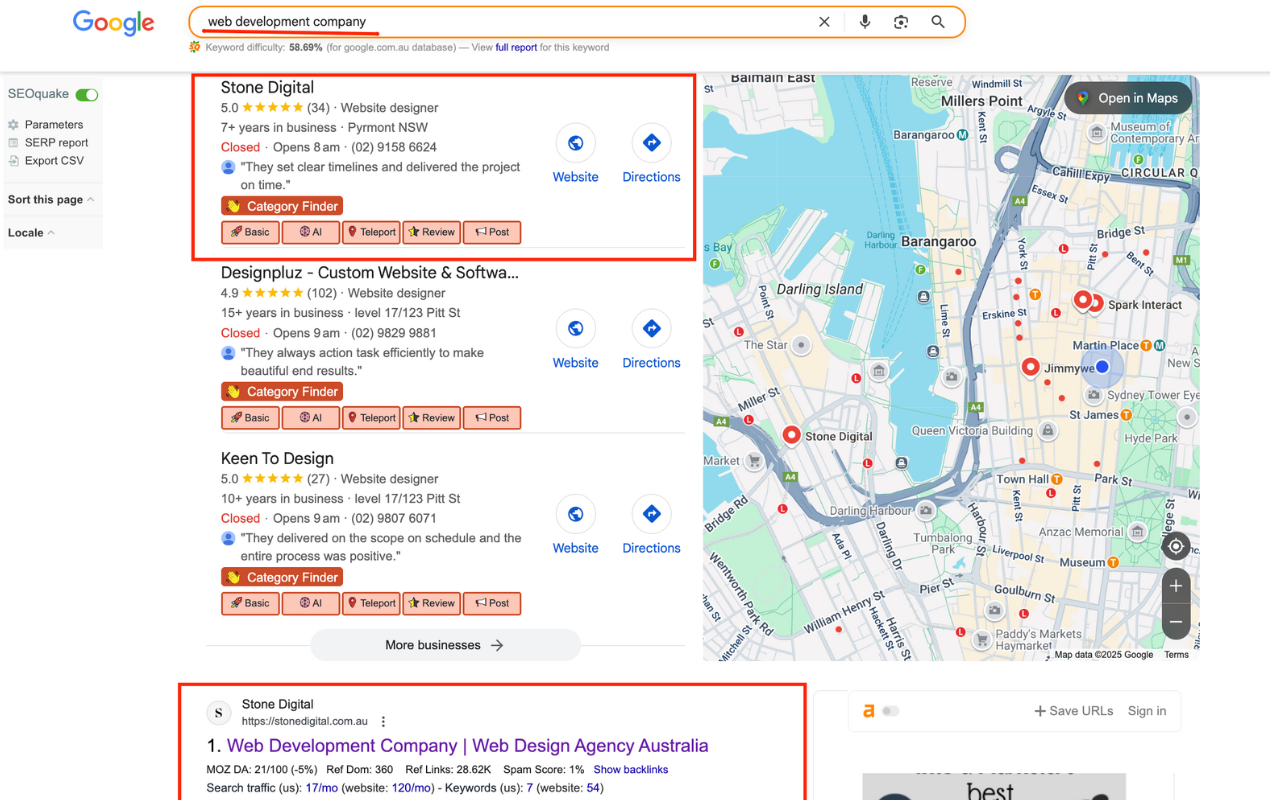Toggle SEOquake switch off
This screenshot has height=800, width=1270.
click(87, 95)
